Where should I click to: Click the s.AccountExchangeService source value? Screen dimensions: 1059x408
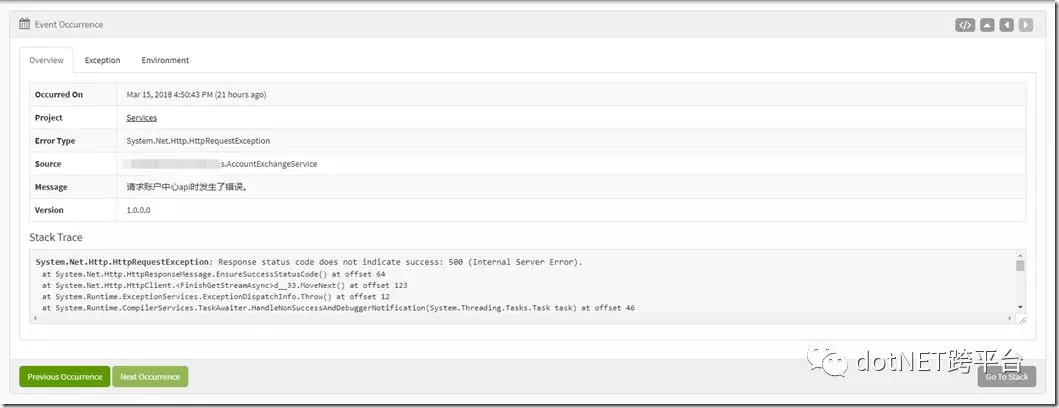coord(269,163)
